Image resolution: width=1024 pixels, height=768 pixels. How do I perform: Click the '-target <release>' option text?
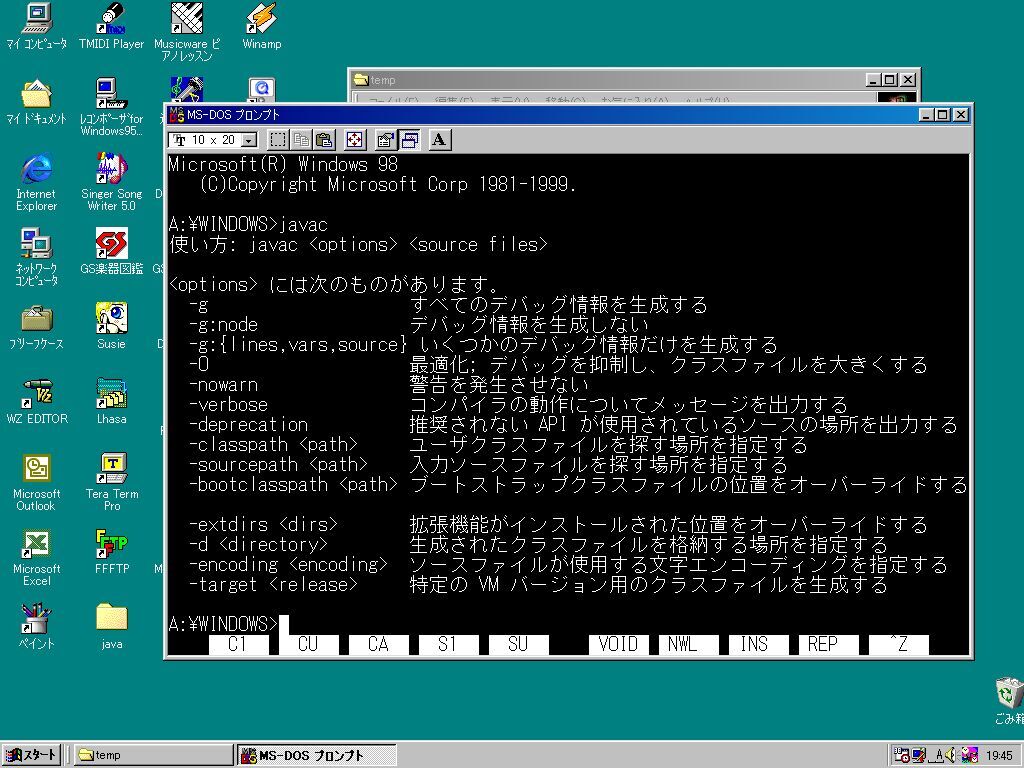tap(274, 584)
